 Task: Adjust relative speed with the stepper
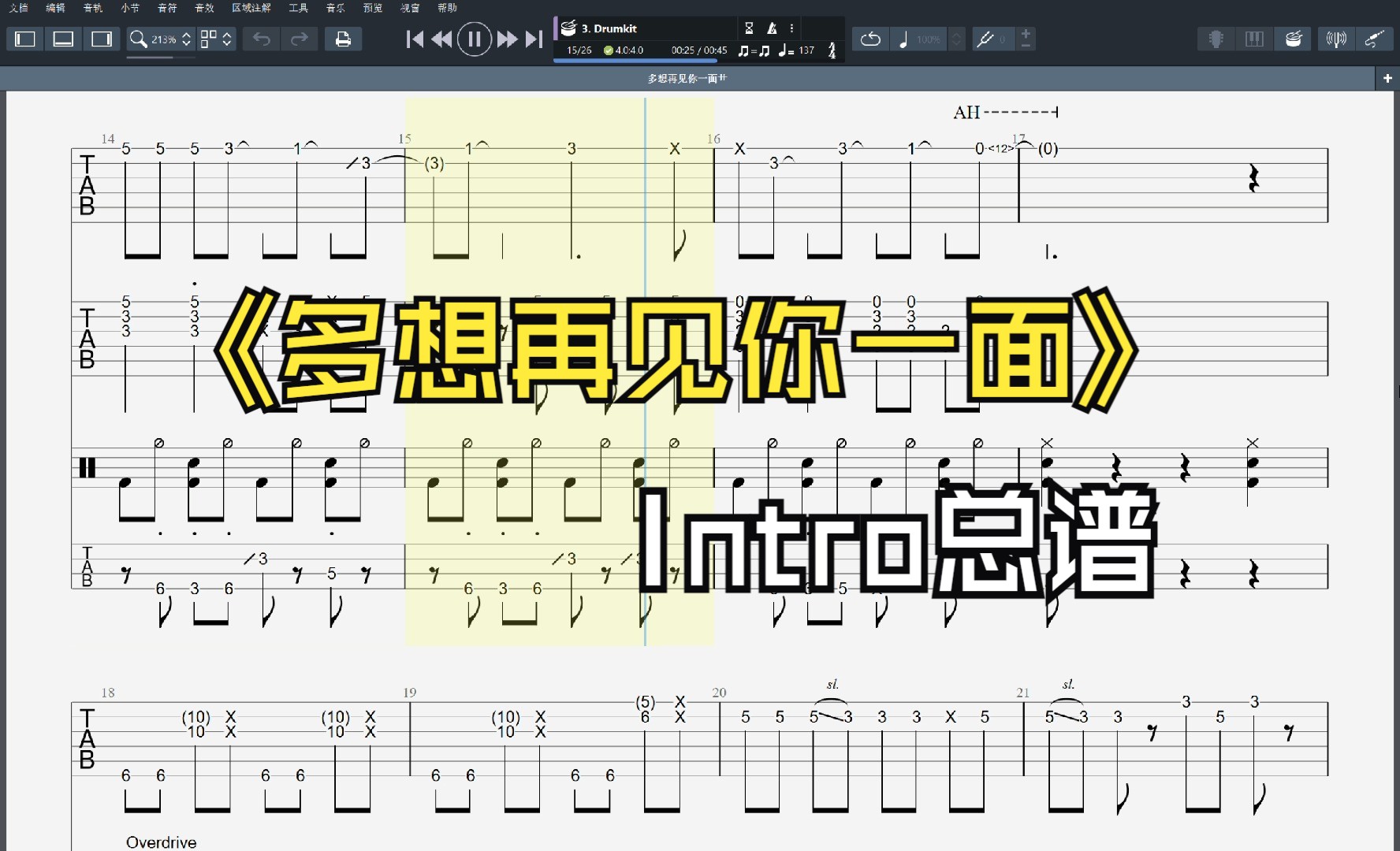956,39
